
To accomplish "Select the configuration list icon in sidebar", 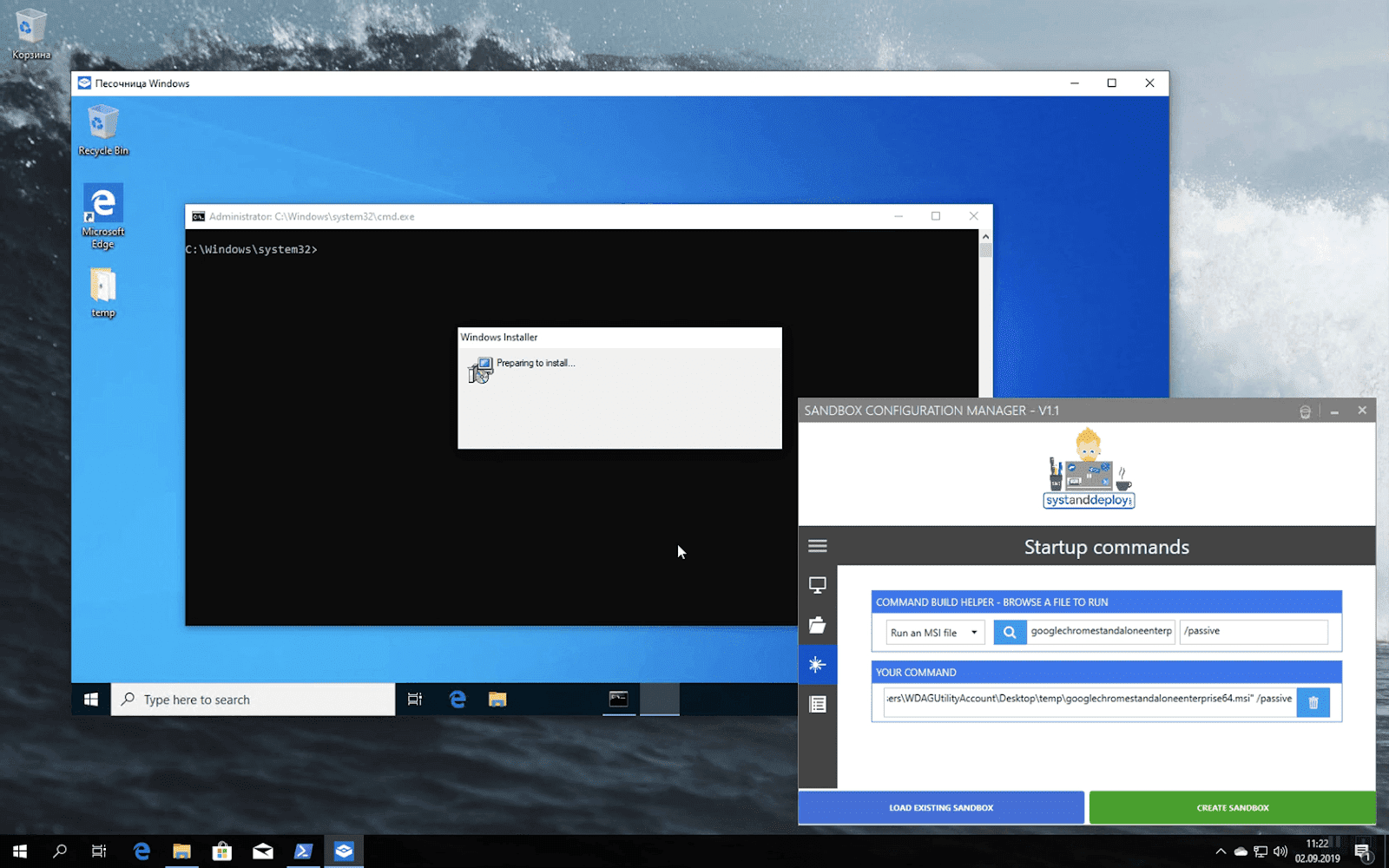I will (x=817, y=704).
